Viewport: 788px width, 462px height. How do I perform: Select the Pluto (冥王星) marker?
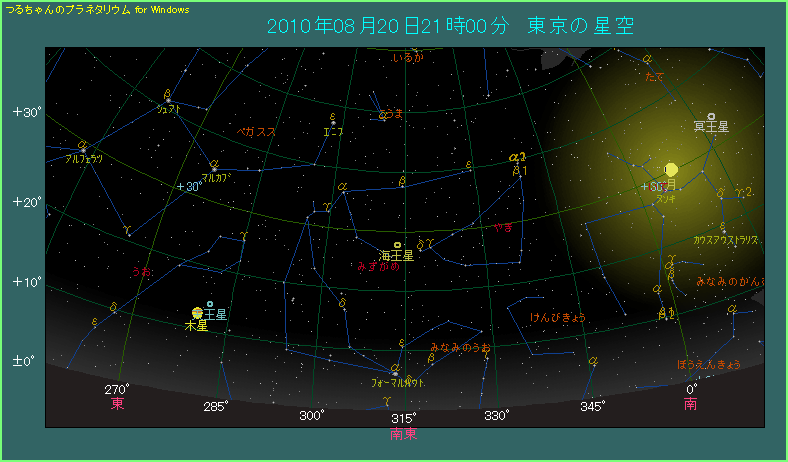[710, 116]
